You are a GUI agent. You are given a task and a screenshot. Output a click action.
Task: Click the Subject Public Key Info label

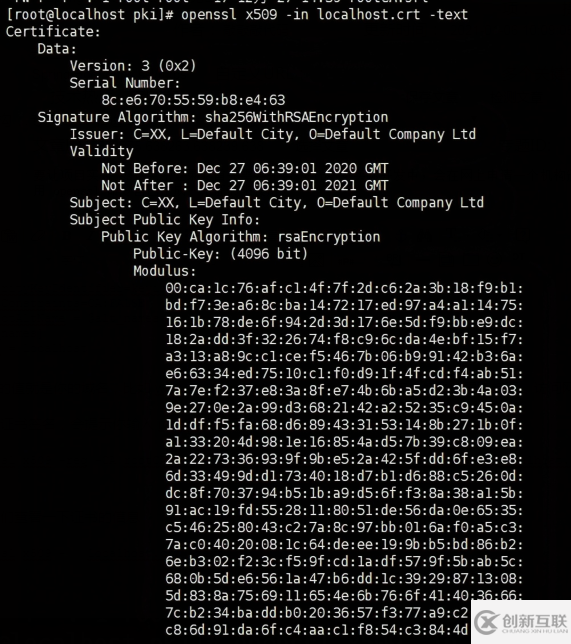[x=165, y=220]
